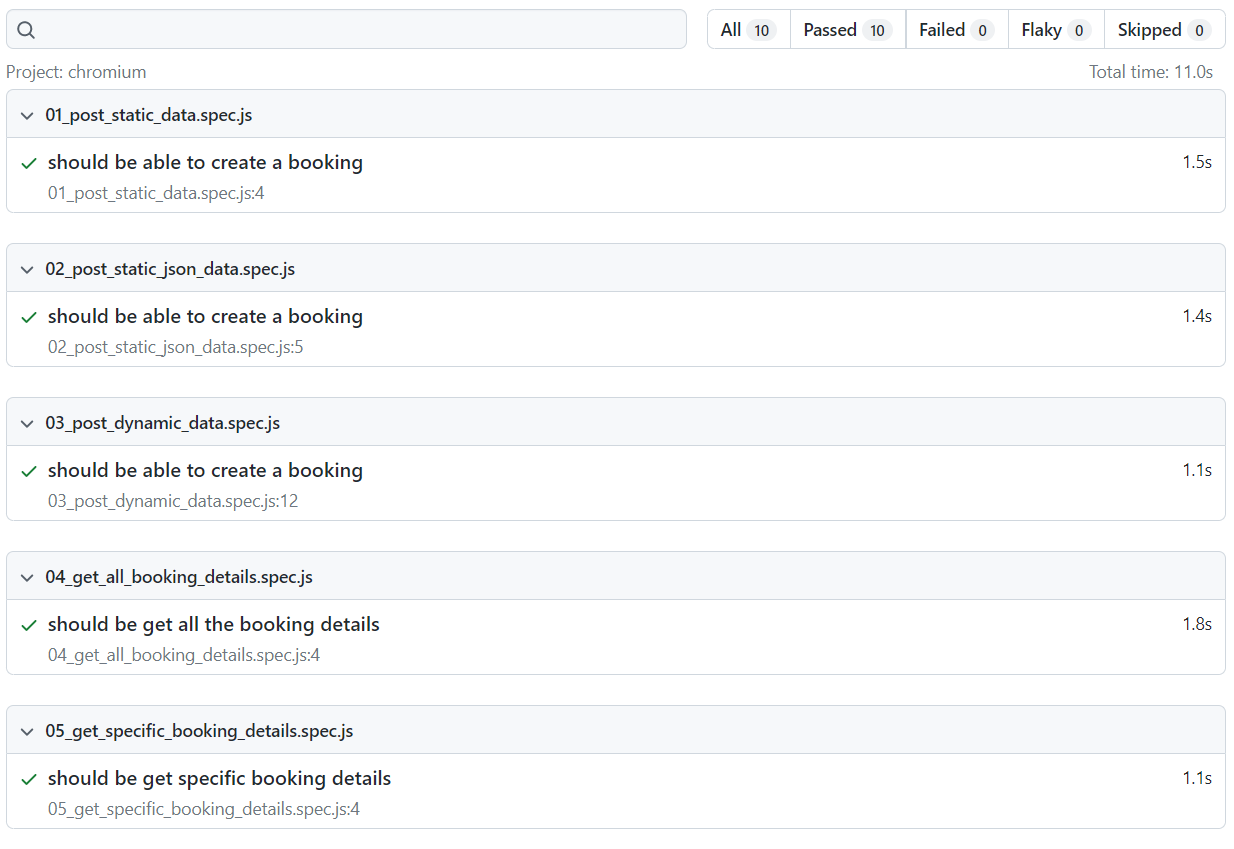Click the green checkmark for specific booking details
Image resolution: width=1234 pixels, height=849 pixels.
point(29,779)
